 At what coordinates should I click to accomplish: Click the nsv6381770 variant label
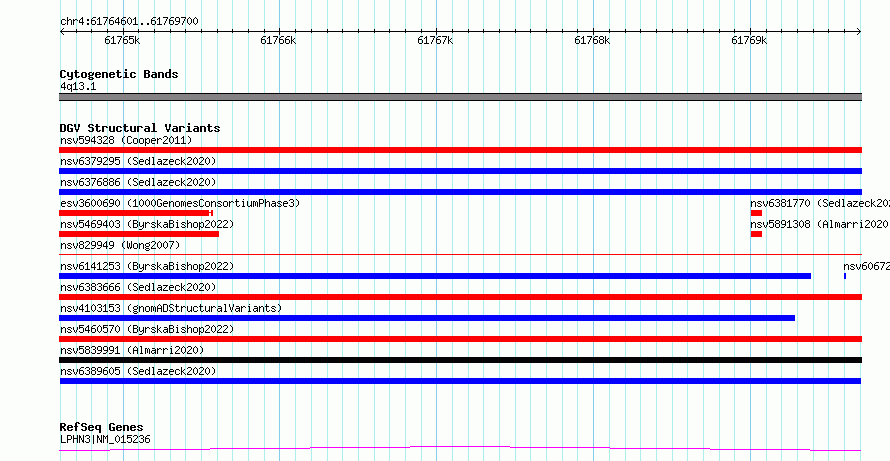(x=820, y=203)
